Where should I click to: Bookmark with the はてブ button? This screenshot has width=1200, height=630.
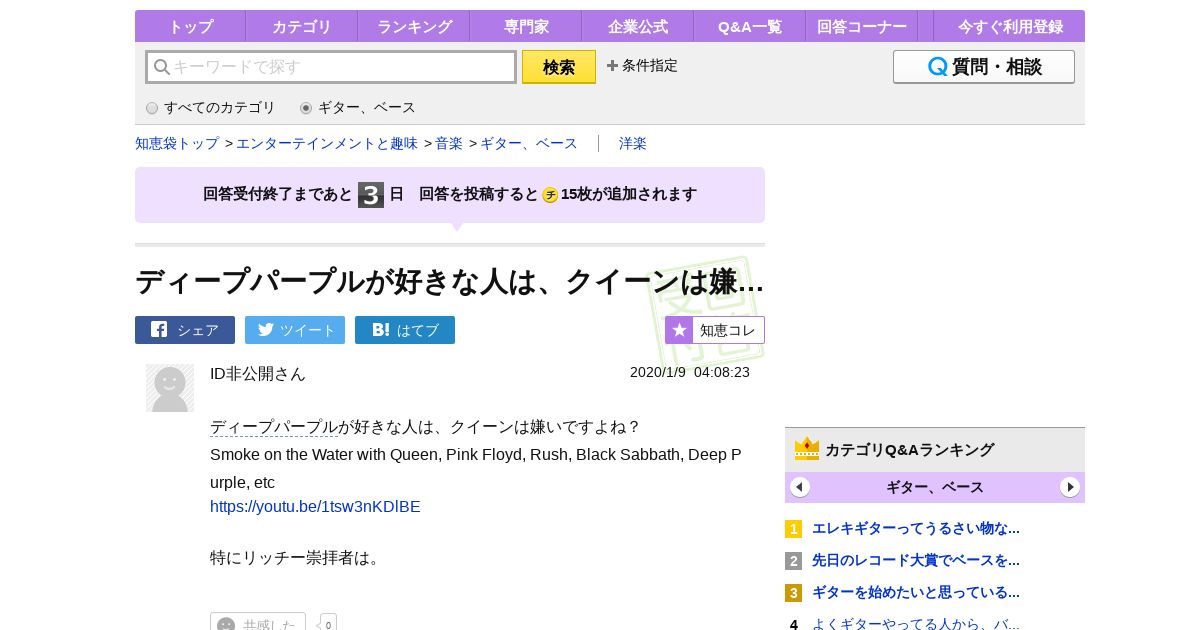pyautogui.click(x=405, y=330)
